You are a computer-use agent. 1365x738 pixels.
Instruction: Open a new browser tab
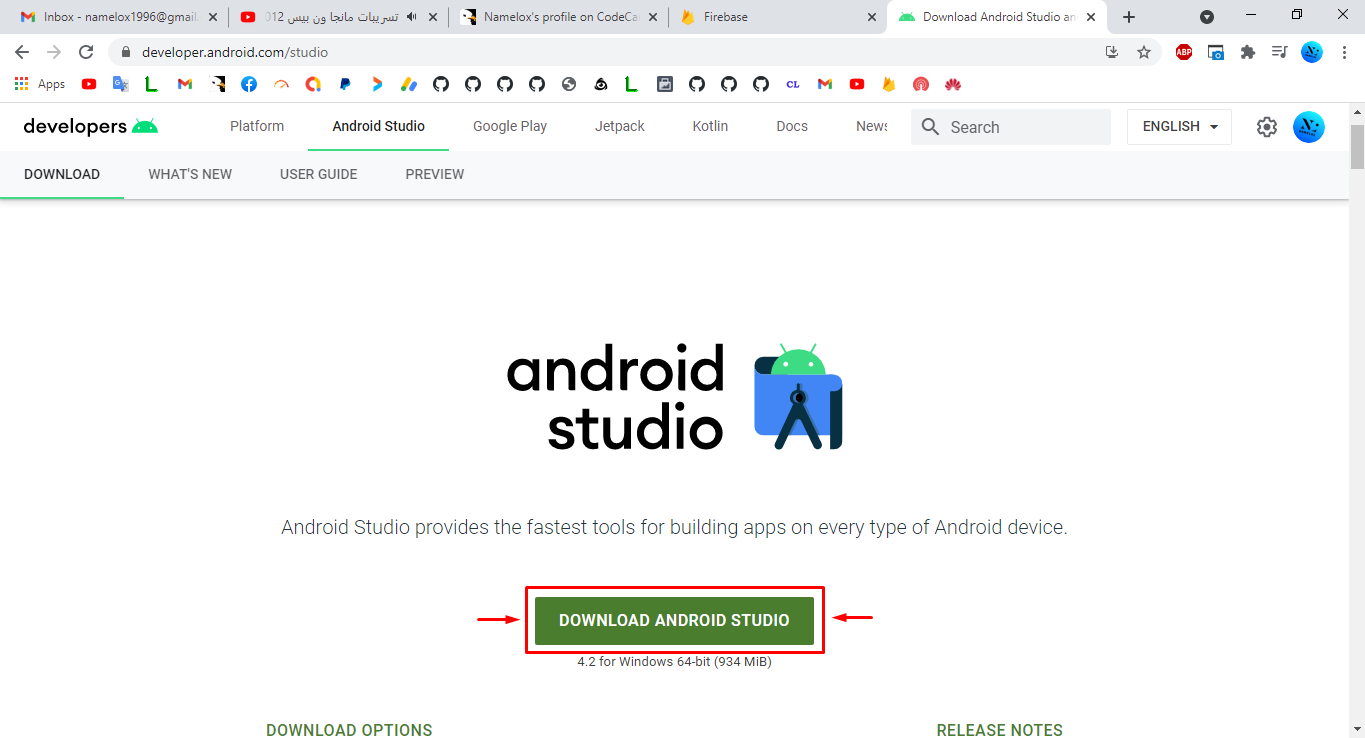[1129, 17]
